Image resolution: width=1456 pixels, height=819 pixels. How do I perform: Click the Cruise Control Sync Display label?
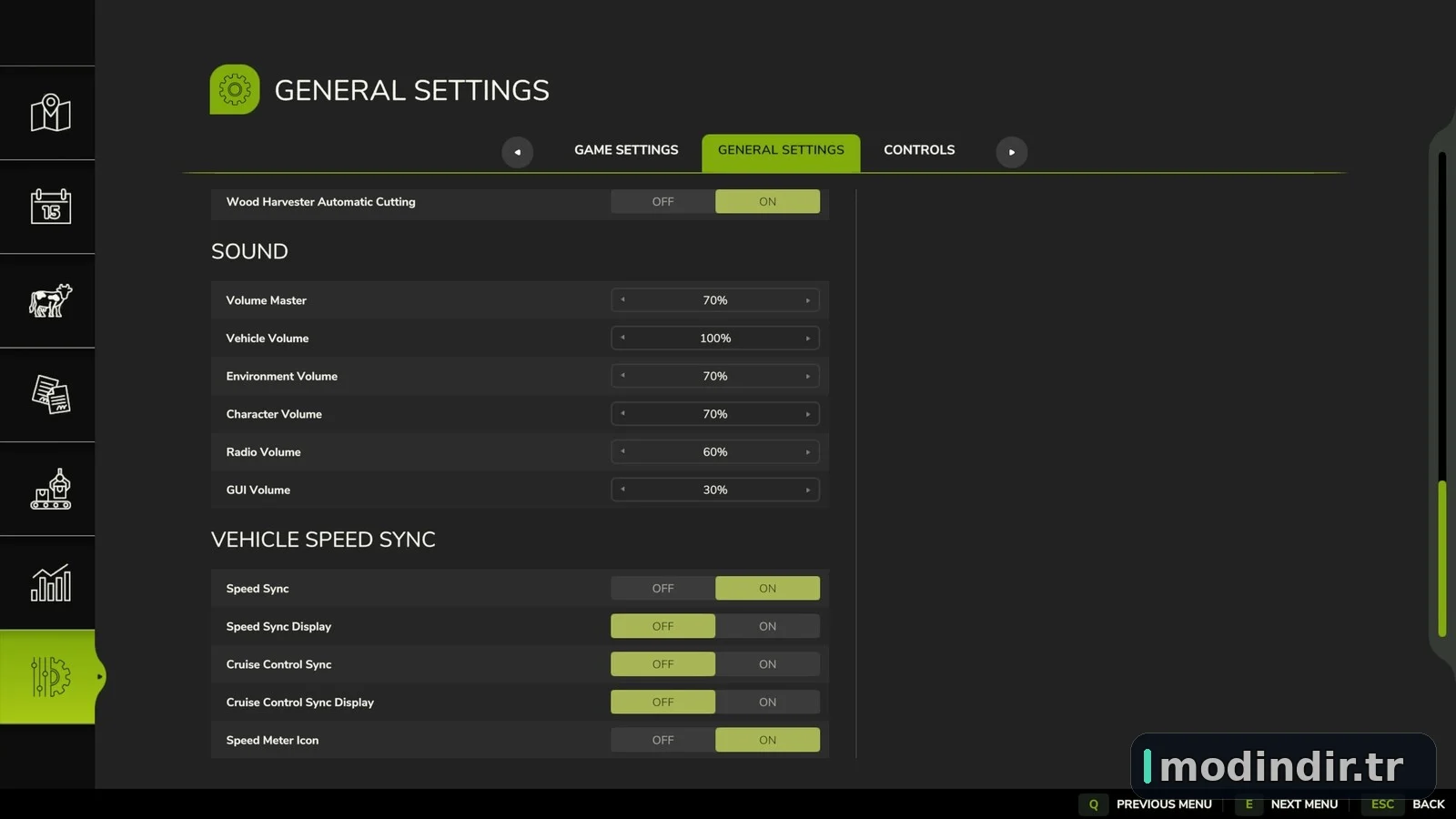click(x=299, y=703)
